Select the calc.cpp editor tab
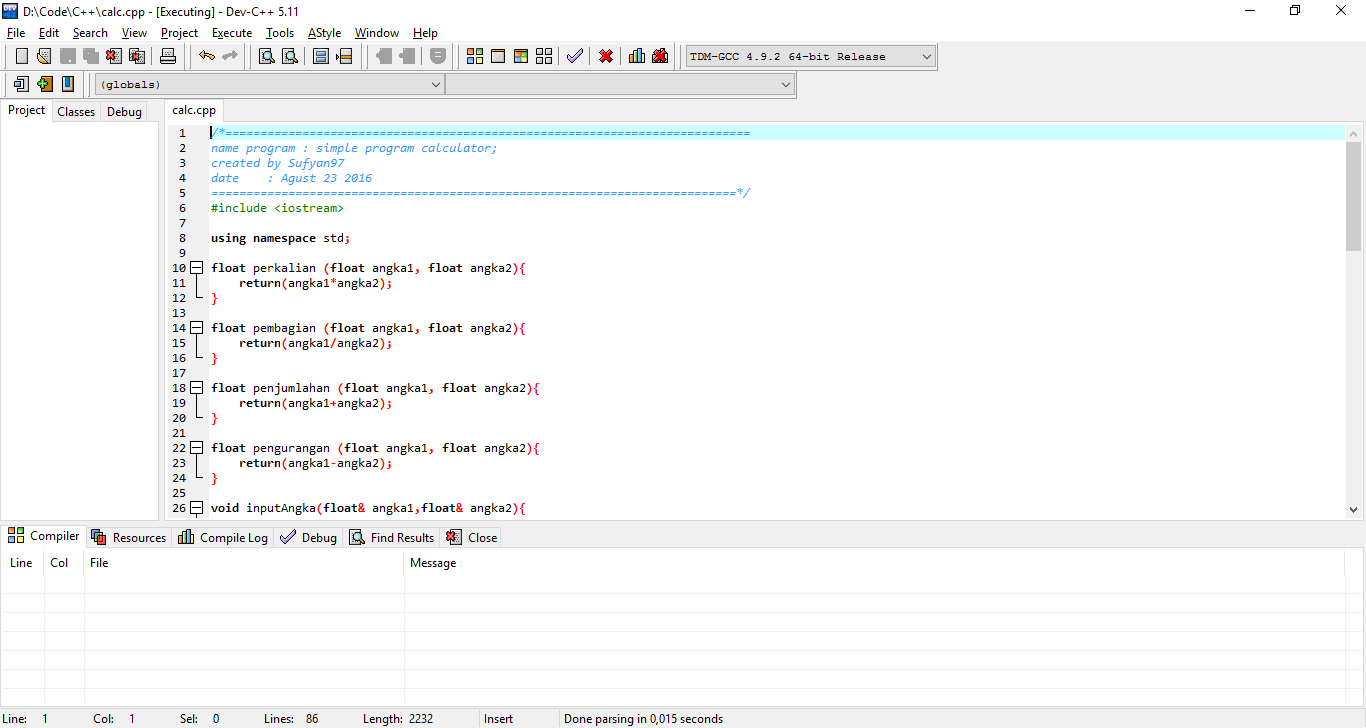Image resolution: width=1366 pixels, height=728 pixels. click(194, 110)
